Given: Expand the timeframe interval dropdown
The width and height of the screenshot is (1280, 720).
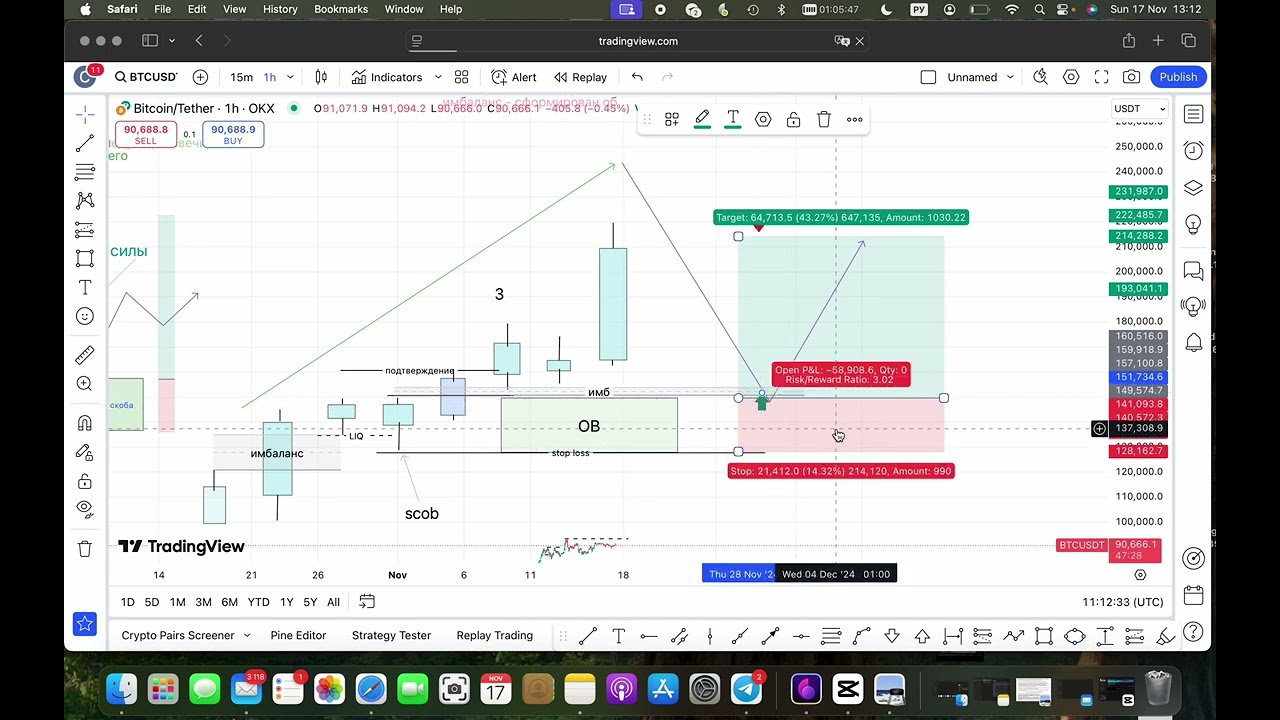Looking at the screenshot, I should point(291,77).
